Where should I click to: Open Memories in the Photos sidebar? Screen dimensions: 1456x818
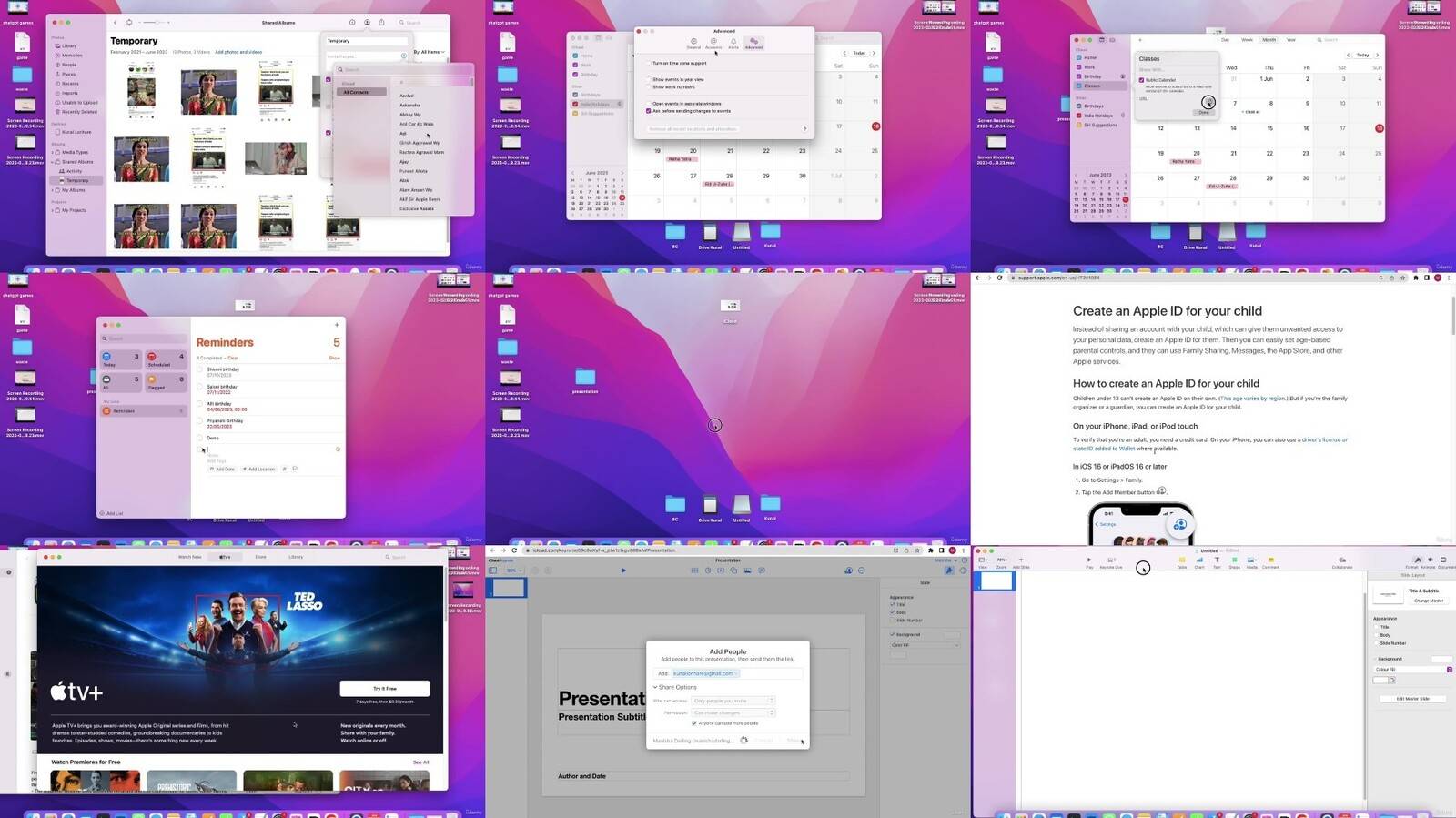coord(71,56)
